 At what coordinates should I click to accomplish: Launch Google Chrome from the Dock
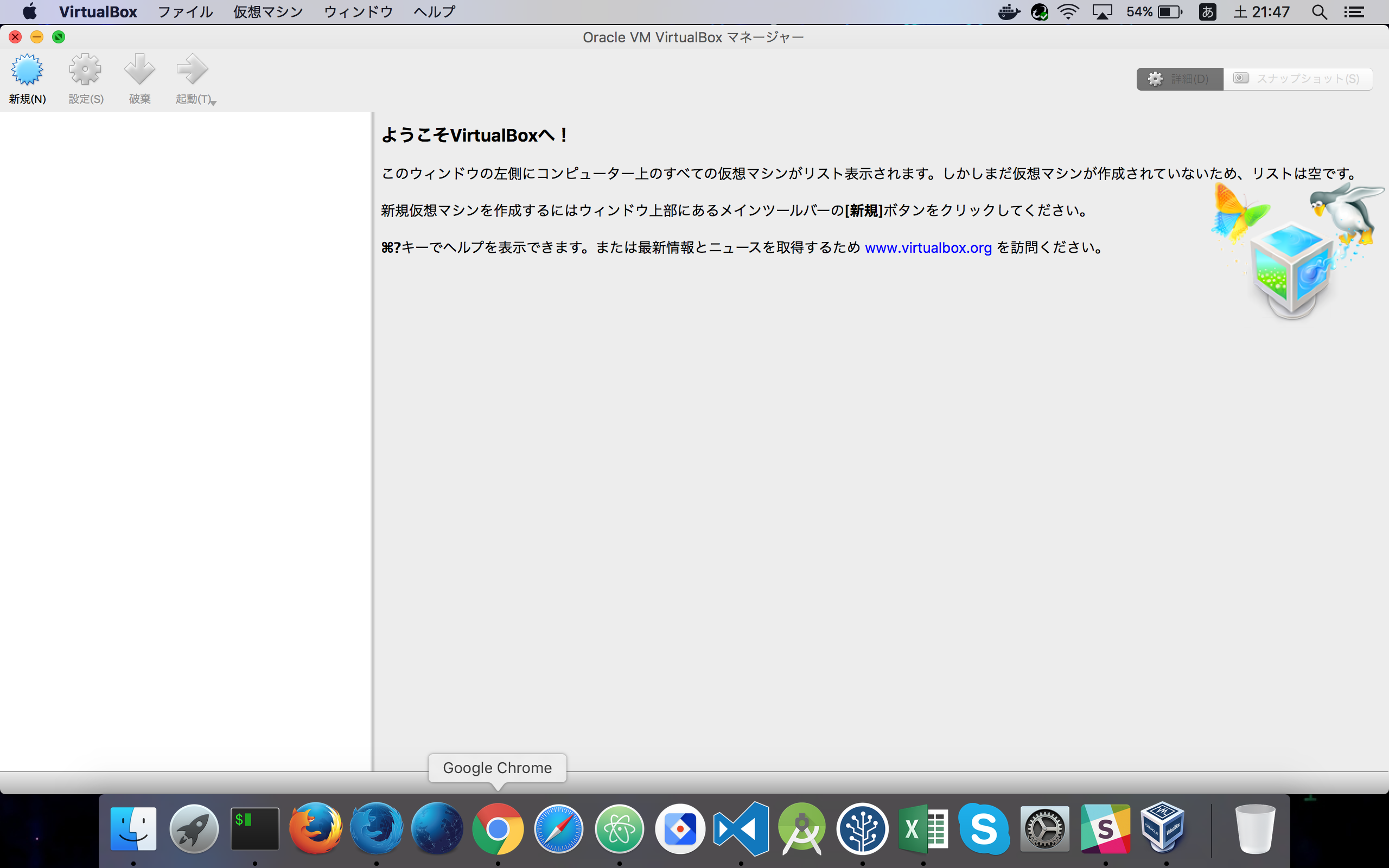click(x=498, y=829)
